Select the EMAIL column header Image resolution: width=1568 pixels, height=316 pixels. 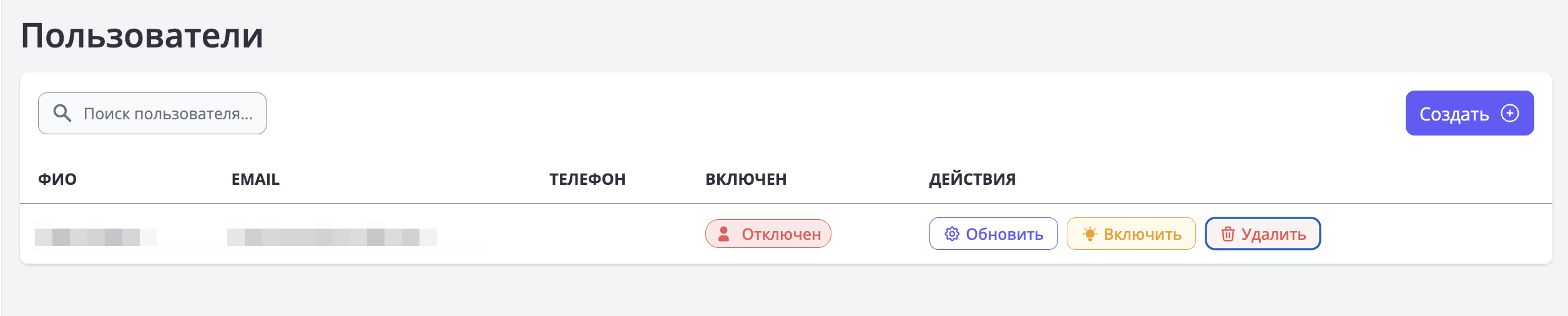[x=255, y=179]
